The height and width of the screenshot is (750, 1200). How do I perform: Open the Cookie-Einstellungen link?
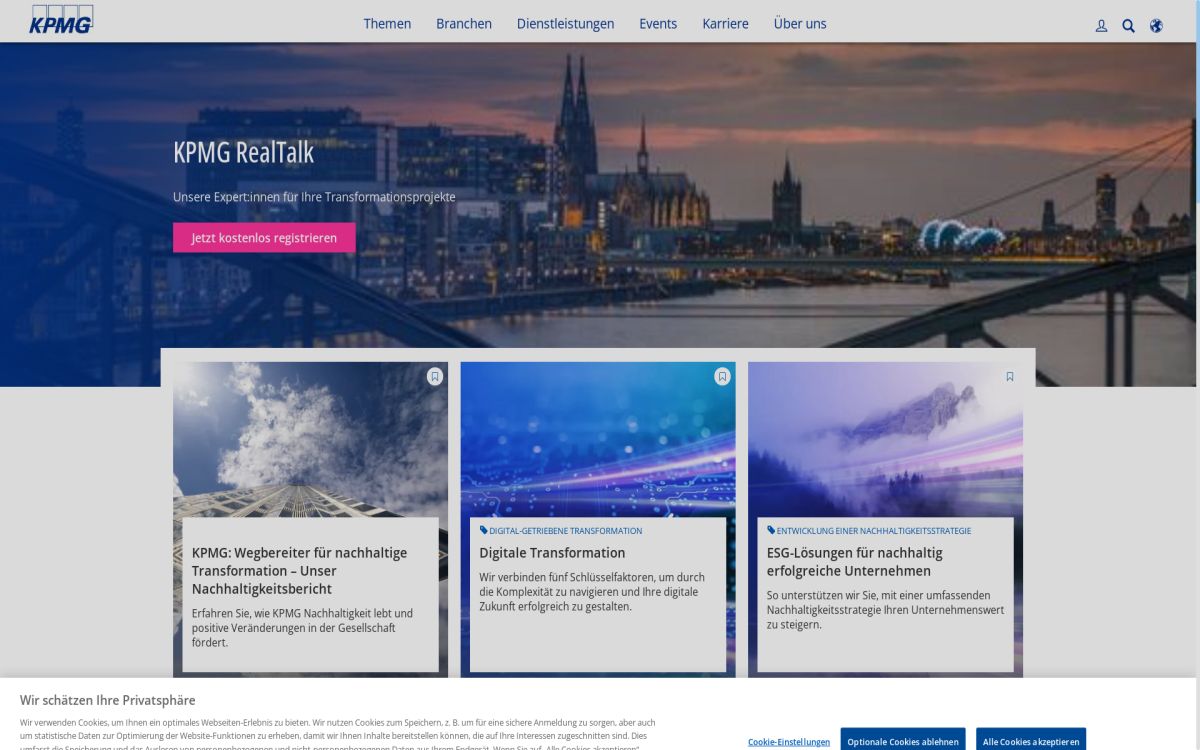(789, 741)
